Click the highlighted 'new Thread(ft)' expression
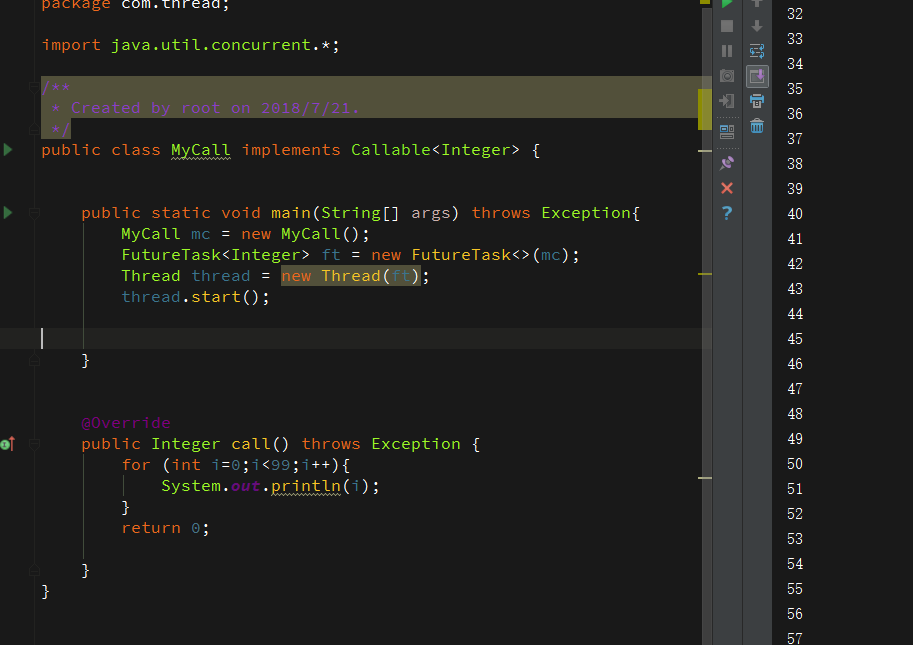Image resolution: width=913 pixels, height=645 pixels. click(351, 276)
